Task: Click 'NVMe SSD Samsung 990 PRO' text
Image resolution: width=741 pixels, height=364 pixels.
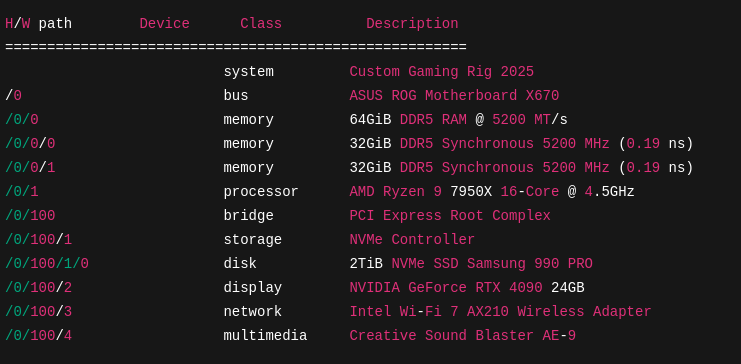Action: (492, 264)
